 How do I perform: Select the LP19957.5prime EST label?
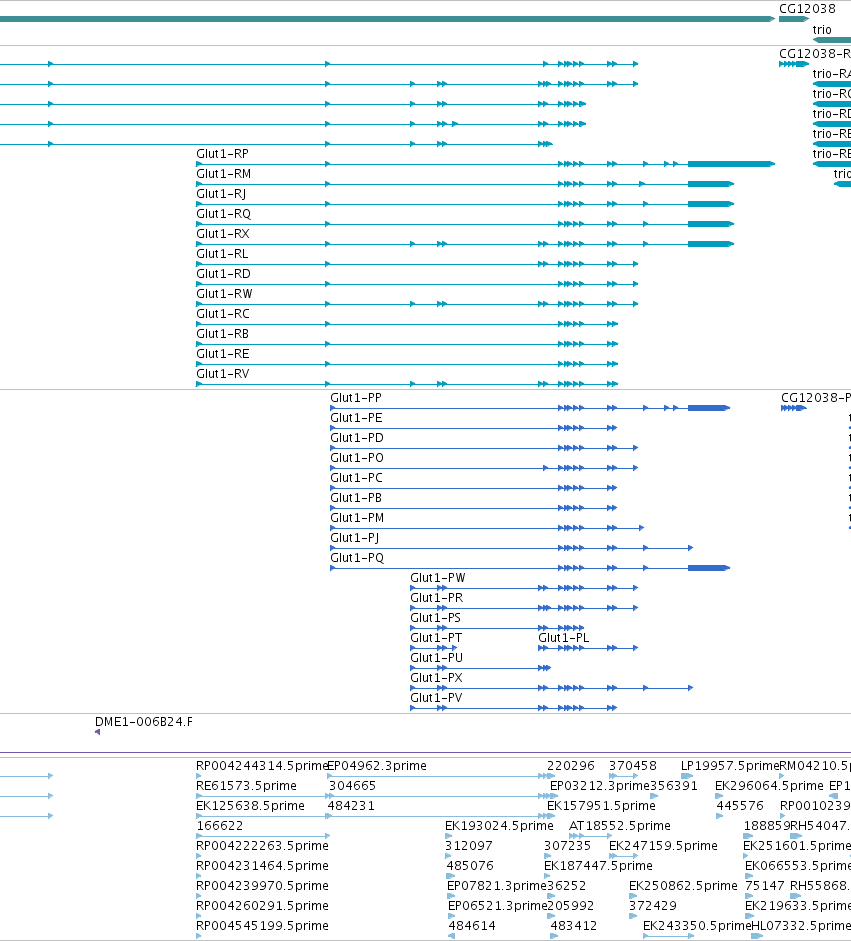coord(730,766)
